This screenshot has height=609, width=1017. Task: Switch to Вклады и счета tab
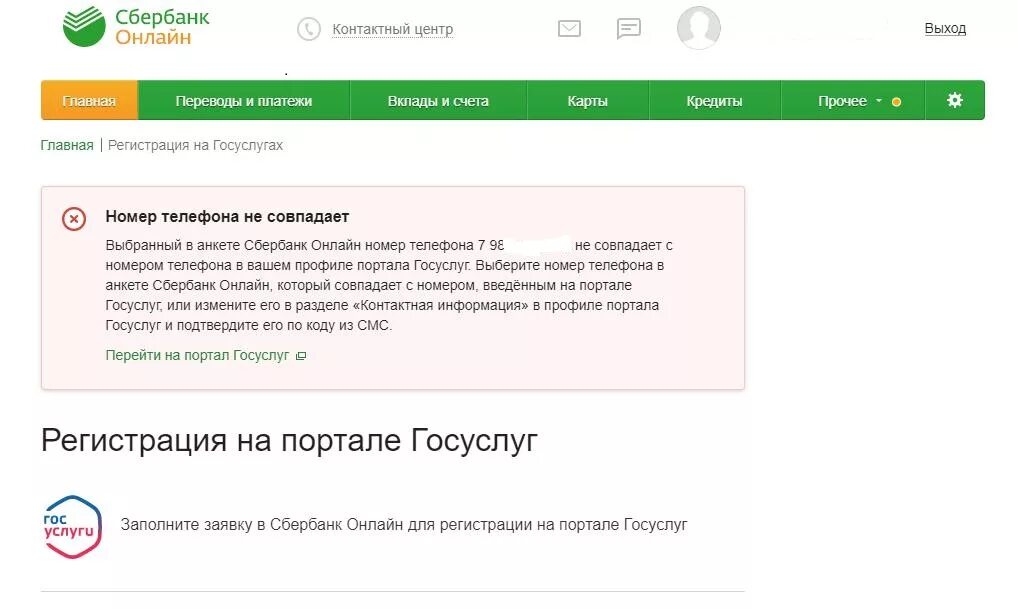coord(438,101)
